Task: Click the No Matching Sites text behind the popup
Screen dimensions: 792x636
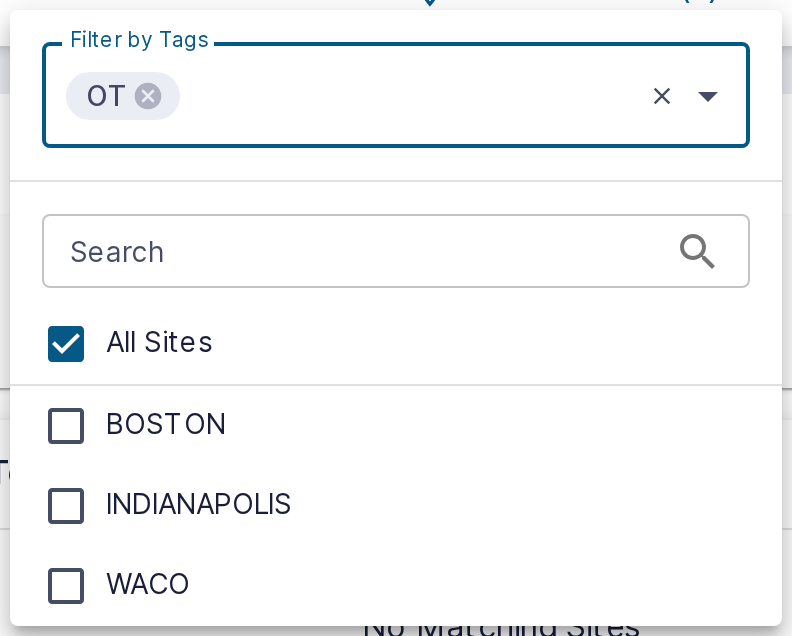Action: pyautogui.click(x=501, y=629)
